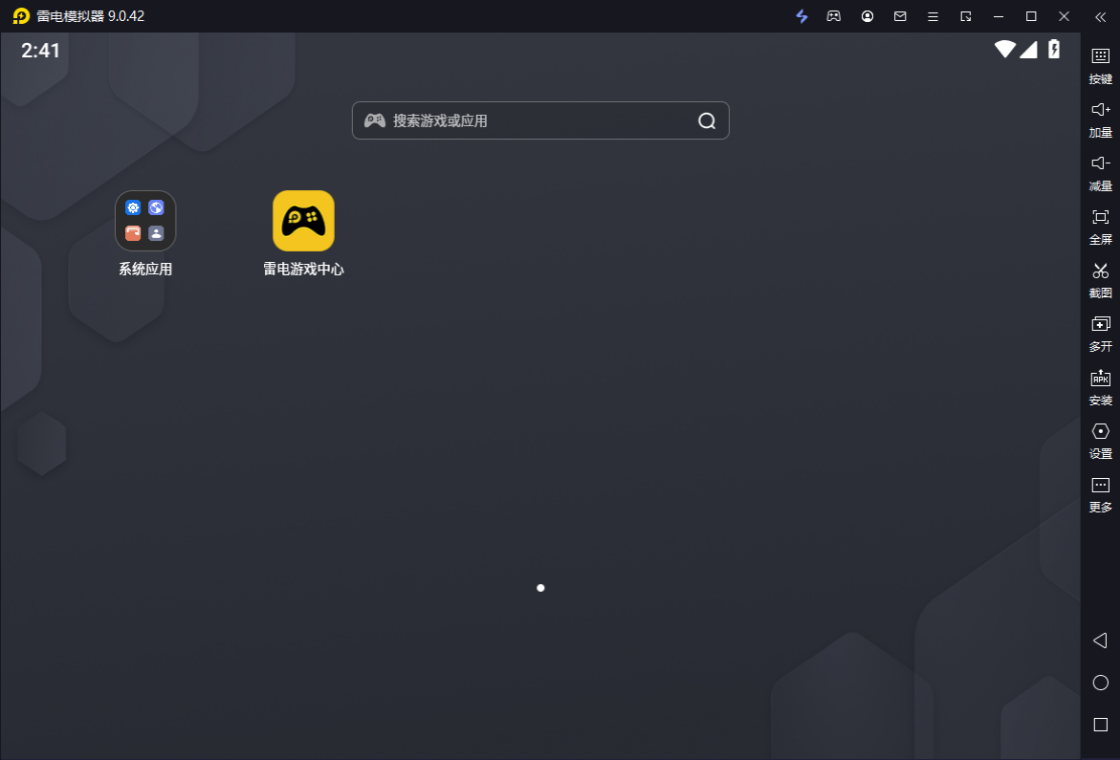Launch the 雷电游戏中心 app
This screenshot has height=760, width=1120.
[303, 221]
